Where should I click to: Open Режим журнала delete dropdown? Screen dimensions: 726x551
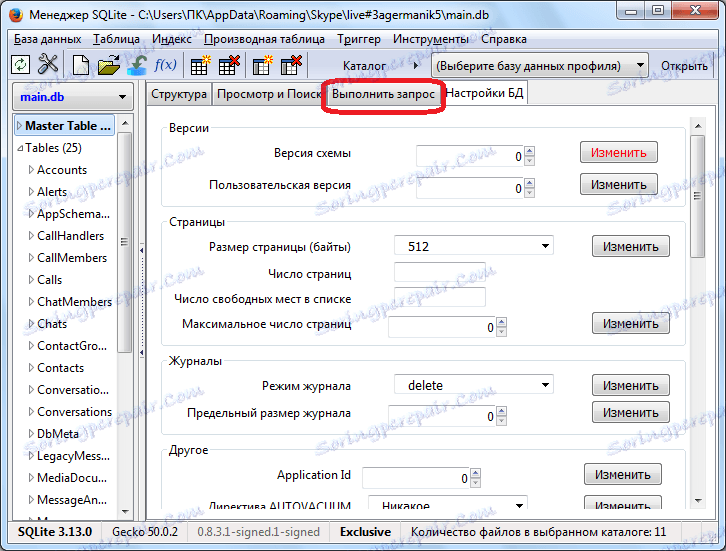474,385
